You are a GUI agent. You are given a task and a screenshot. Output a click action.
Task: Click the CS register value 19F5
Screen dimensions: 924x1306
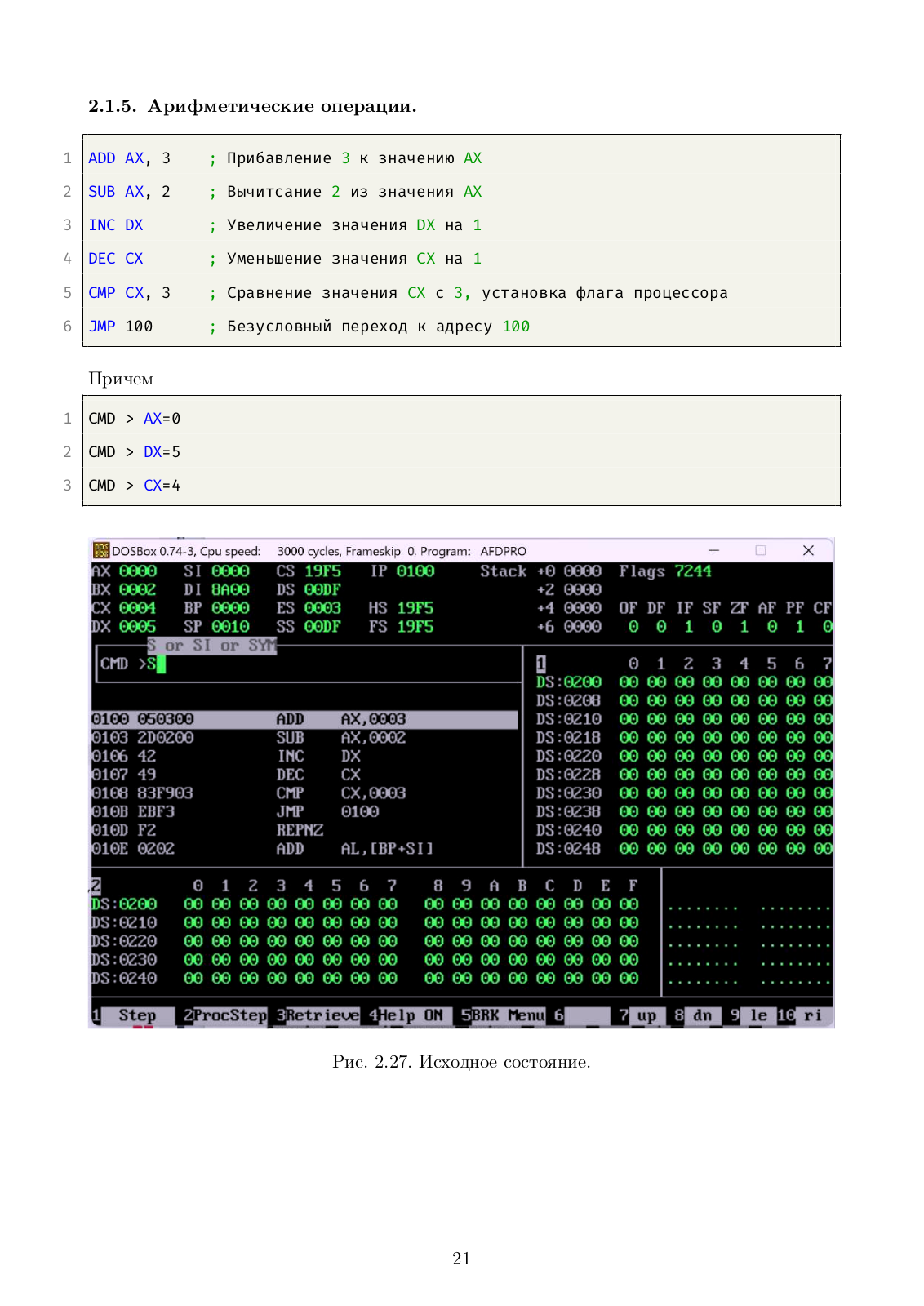click(323, 571)
